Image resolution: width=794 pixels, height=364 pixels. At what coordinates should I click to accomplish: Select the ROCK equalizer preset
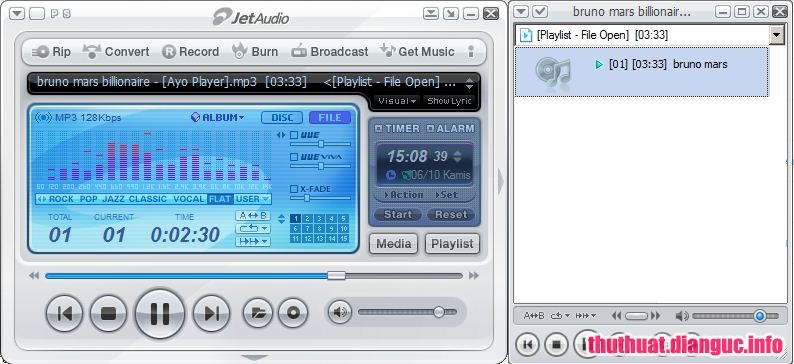[61, 199]
